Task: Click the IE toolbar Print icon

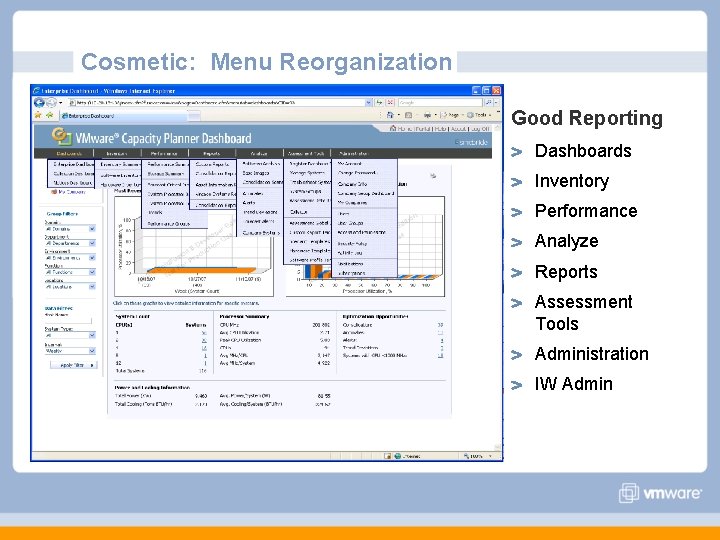Action: pyautogui.click(x=427, y=115)
